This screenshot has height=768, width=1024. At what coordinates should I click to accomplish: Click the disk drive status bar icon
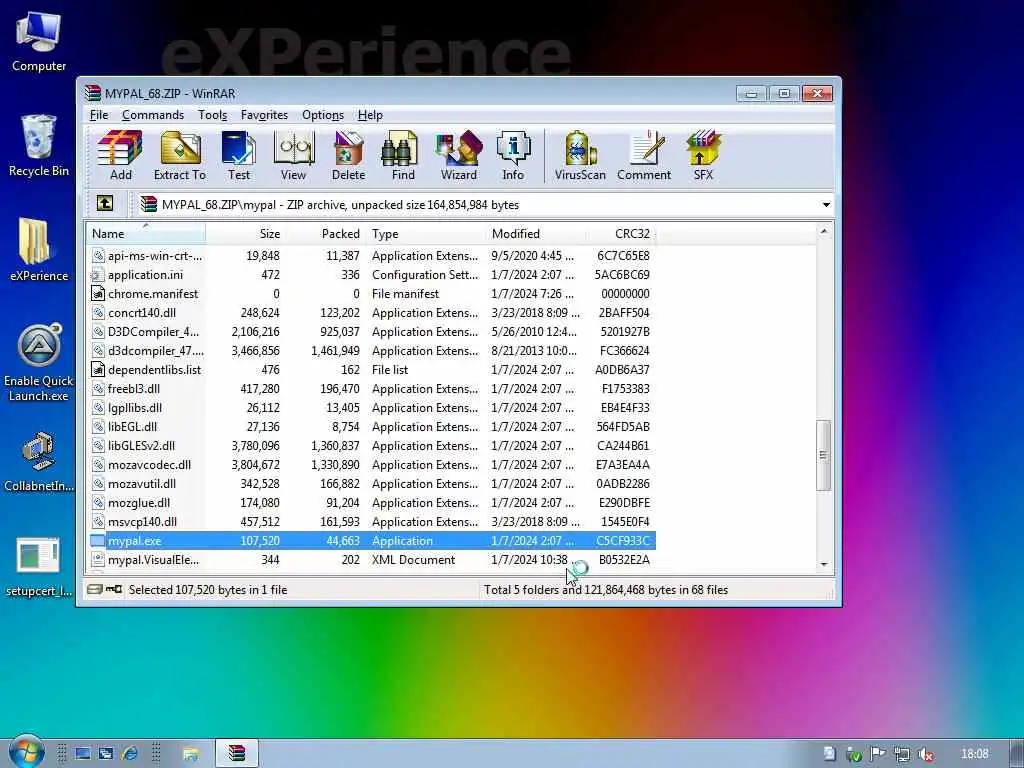95,589
